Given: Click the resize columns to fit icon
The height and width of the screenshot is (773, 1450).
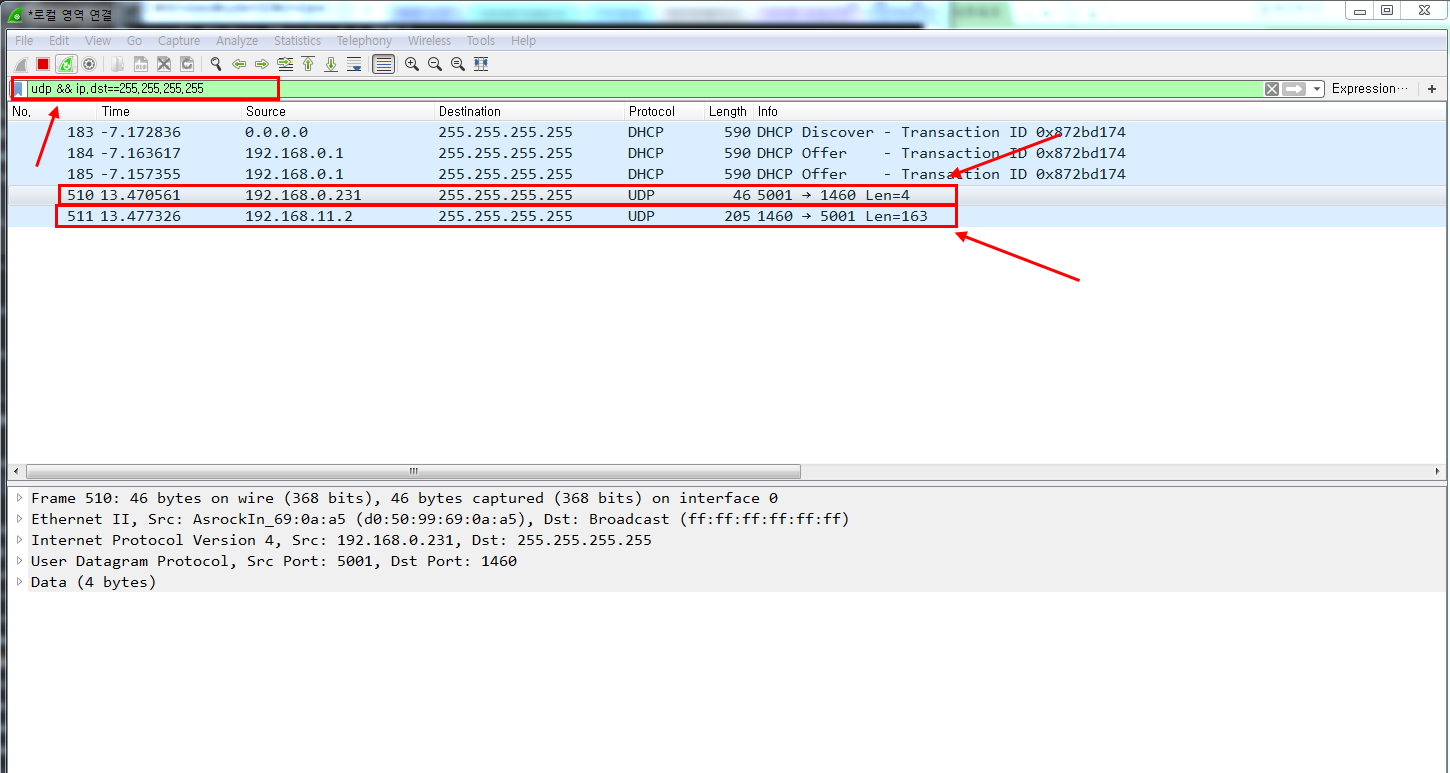Looking at the screenshot, I should (x=481, y=64).
